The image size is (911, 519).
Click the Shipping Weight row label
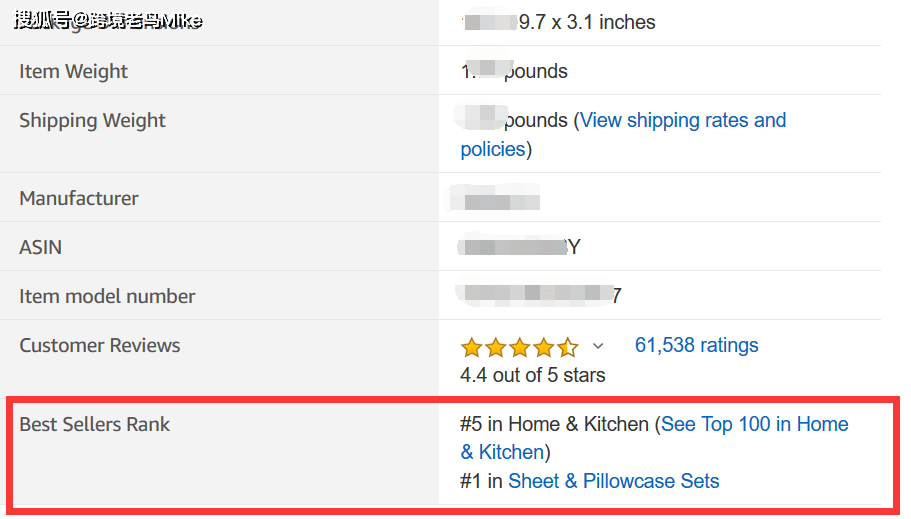92,121
